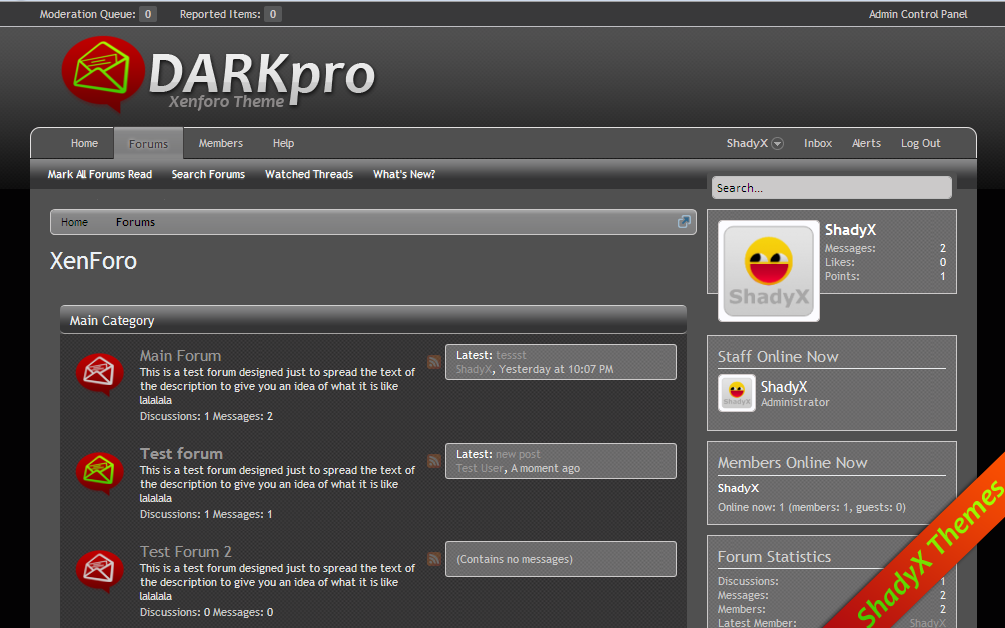The width and height of the screenshot is (1005, 628).
Task: Click ShadyX under Members Online Now
Action: pos(738,488)
